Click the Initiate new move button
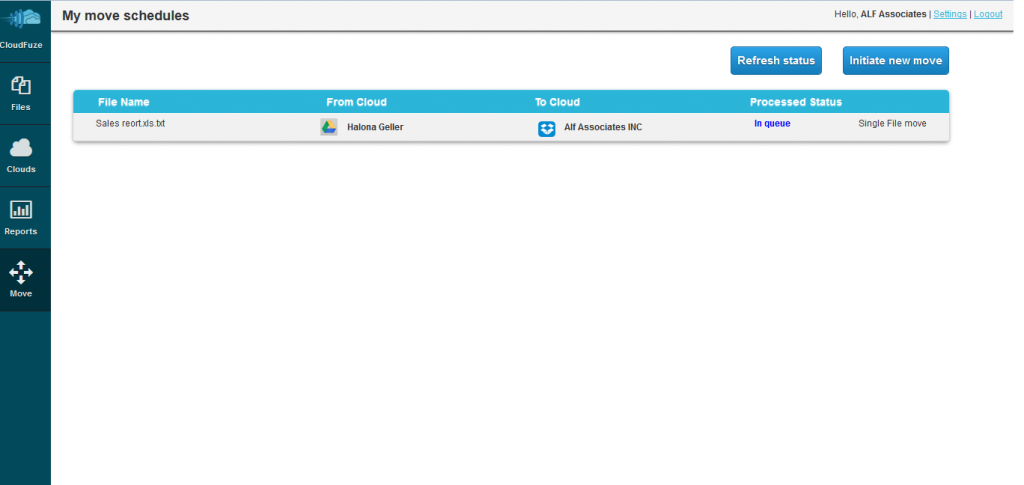The width and height of the screenshot is (1024, 485). [895, 61]
